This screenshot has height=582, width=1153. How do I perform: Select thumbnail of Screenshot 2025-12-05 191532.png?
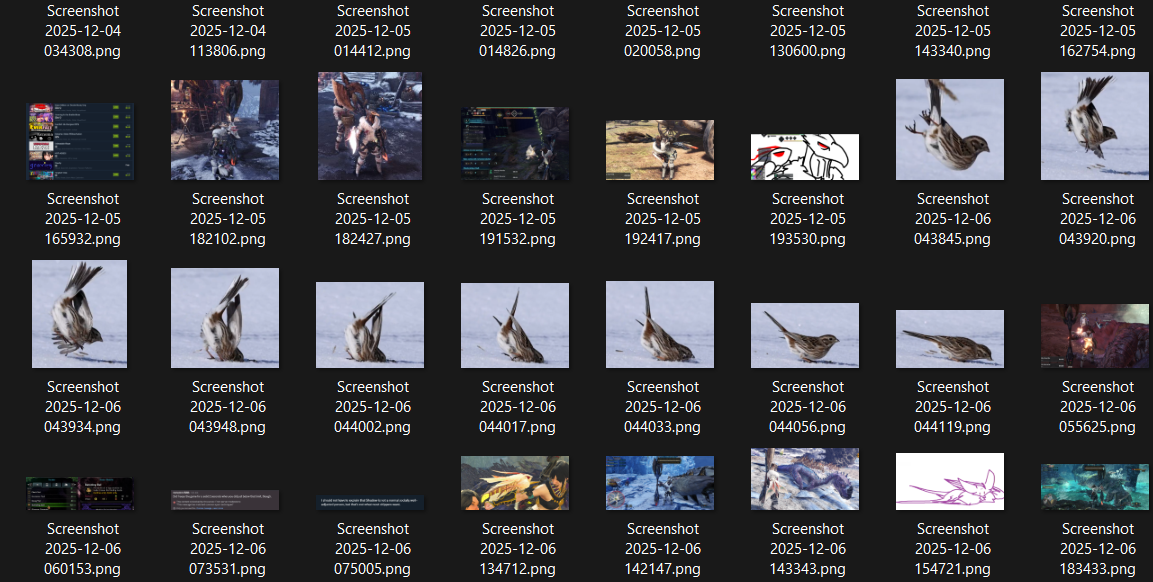[x=515, y=143]
